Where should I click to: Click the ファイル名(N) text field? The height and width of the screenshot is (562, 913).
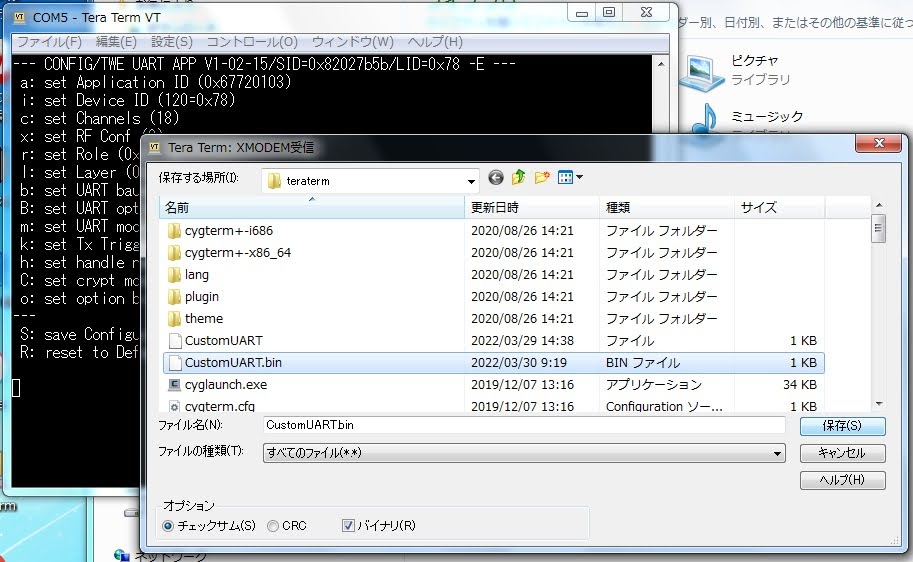[x=523, y=425]
